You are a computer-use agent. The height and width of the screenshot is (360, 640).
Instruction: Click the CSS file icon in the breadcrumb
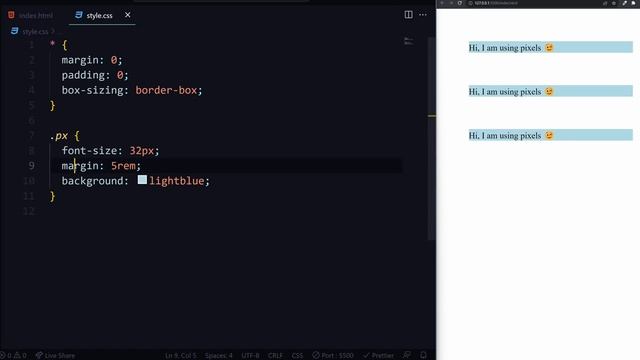[x=14, y=31]
